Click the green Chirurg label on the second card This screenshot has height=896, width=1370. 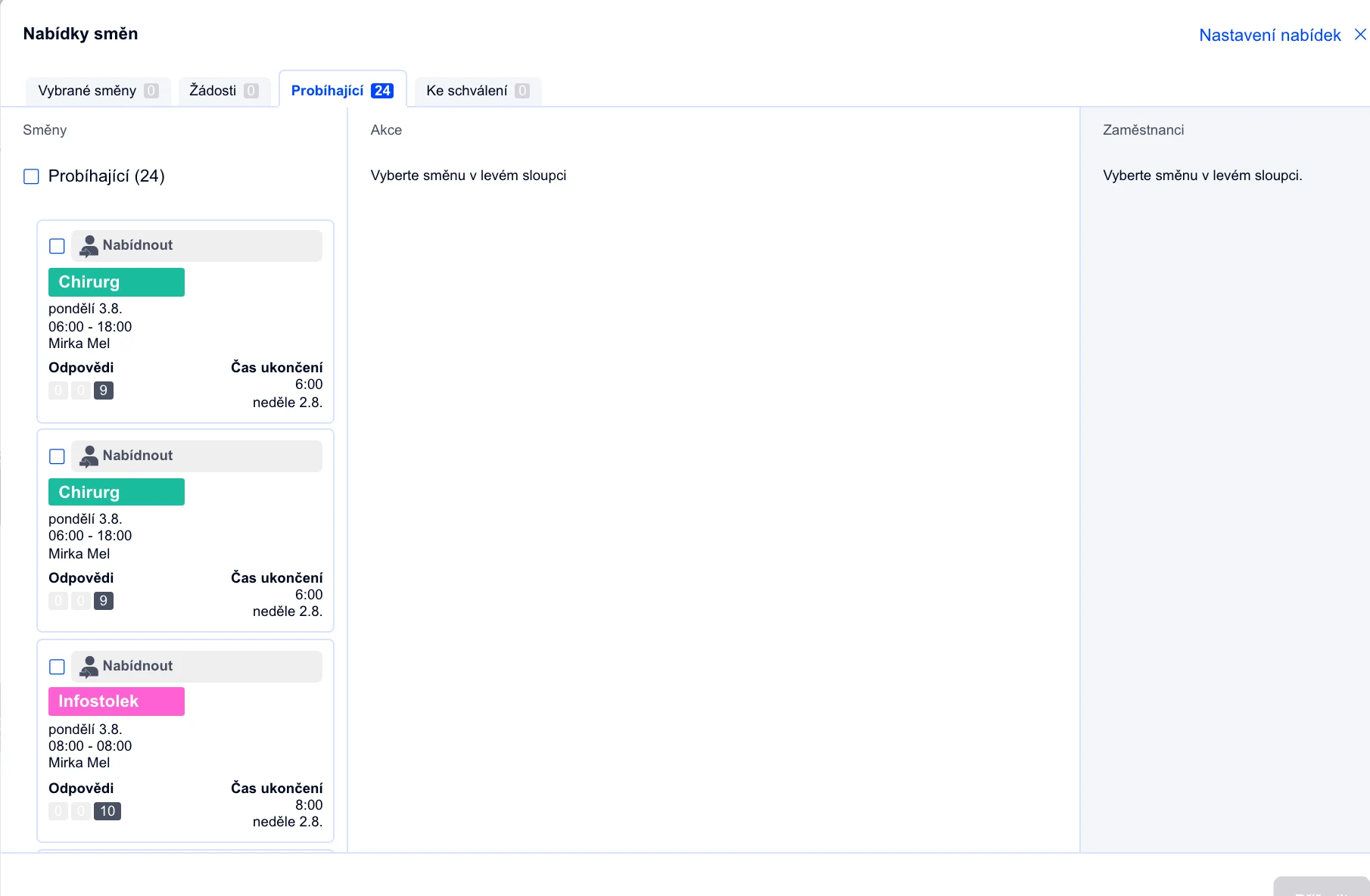(x=117, y=492)
